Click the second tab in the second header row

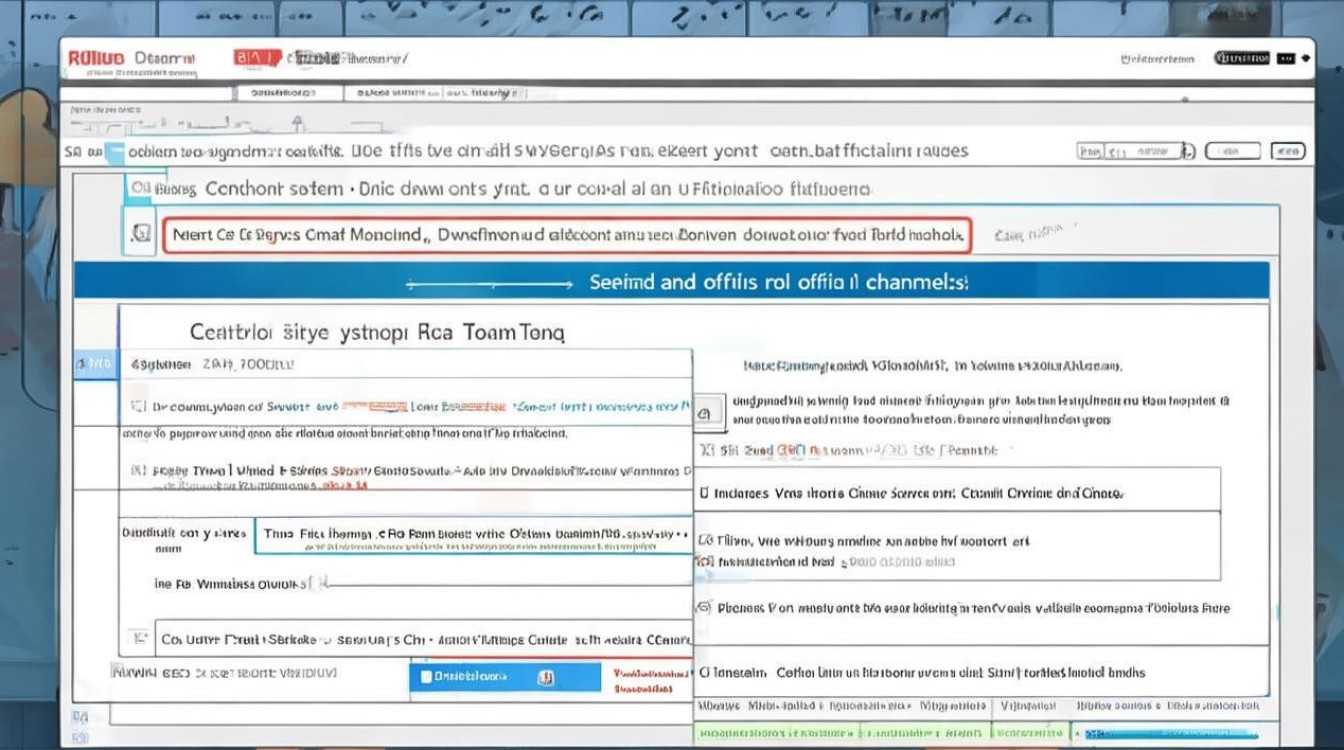pyautogui.click(x=434, y=92)
